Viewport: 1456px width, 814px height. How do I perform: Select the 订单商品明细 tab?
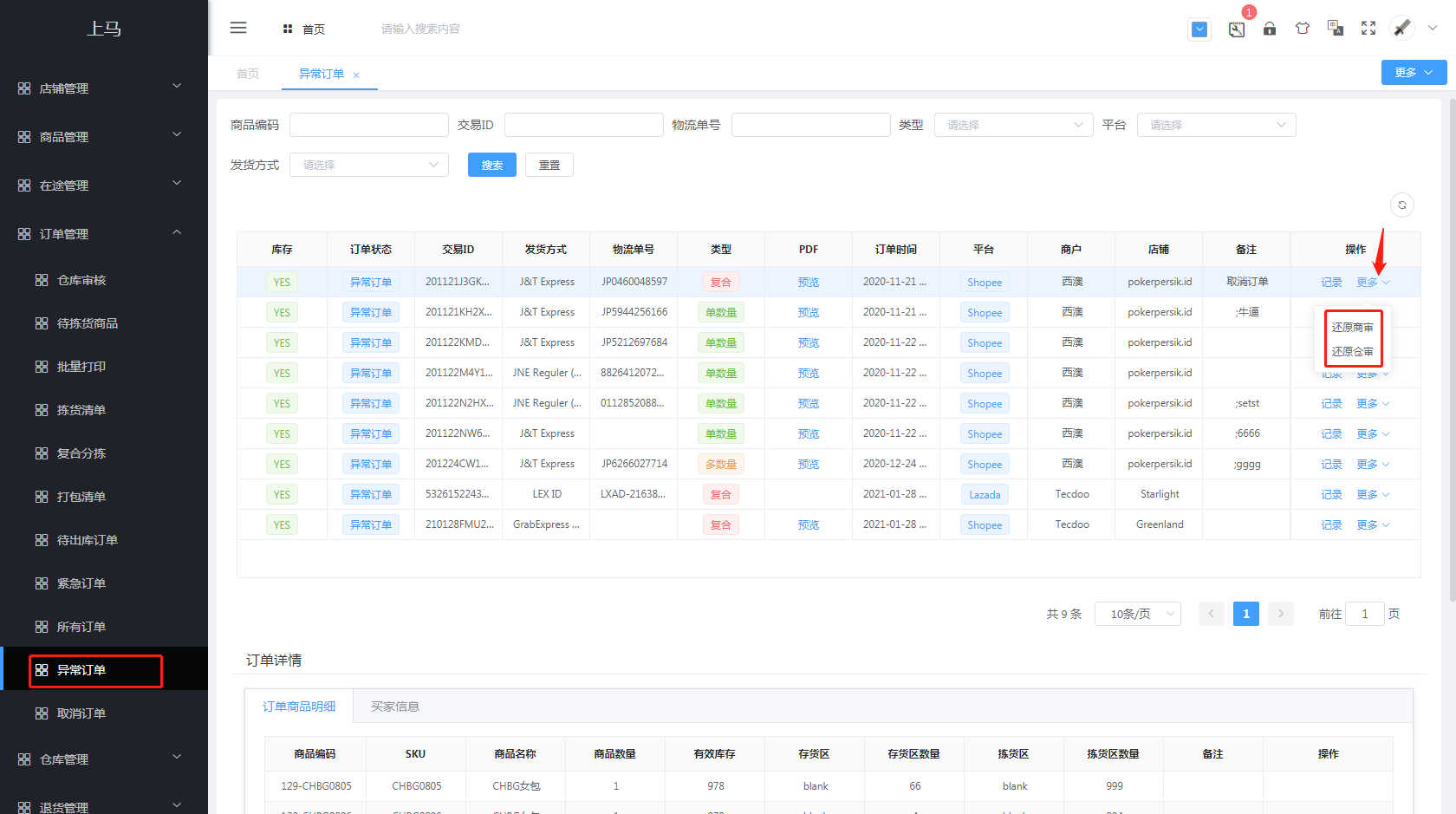point(299,707)
